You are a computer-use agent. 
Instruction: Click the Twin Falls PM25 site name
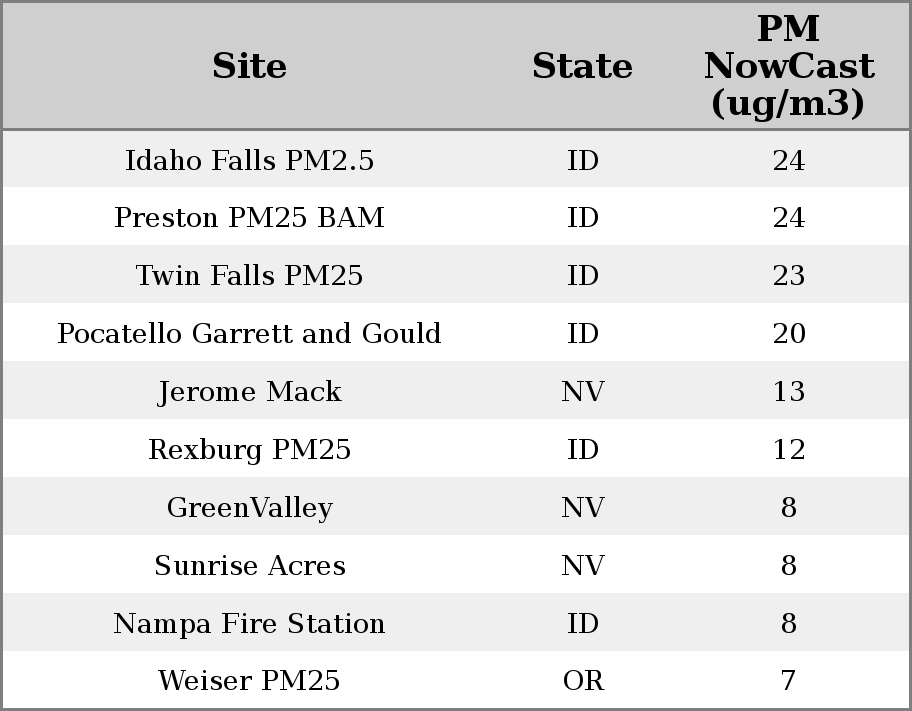[x=250, y=276]
